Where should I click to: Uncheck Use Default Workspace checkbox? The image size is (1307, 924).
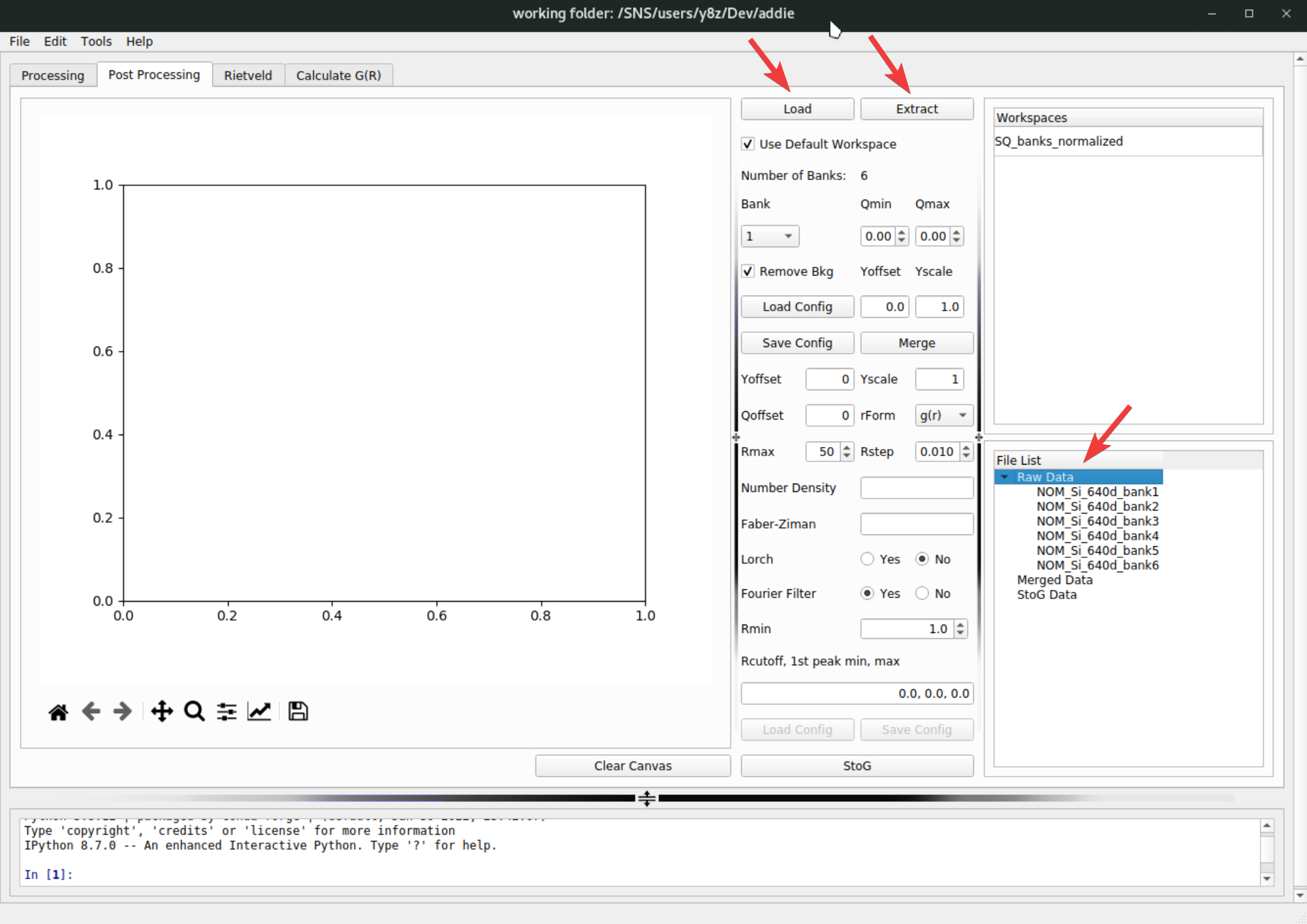[x=748, y=144]
